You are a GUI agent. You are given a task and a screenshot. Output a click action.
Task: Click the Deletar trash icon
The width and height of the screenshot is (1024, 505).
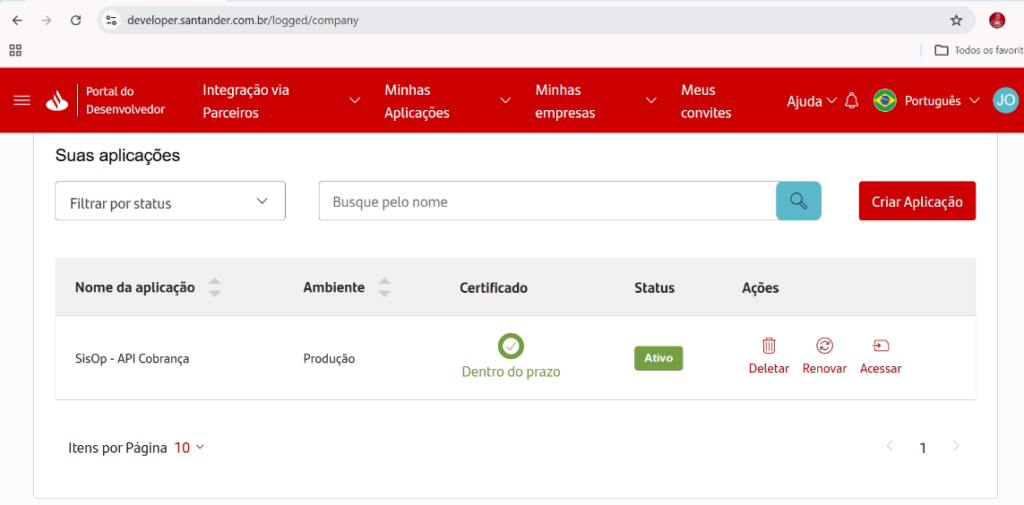[x=769, y=346]
